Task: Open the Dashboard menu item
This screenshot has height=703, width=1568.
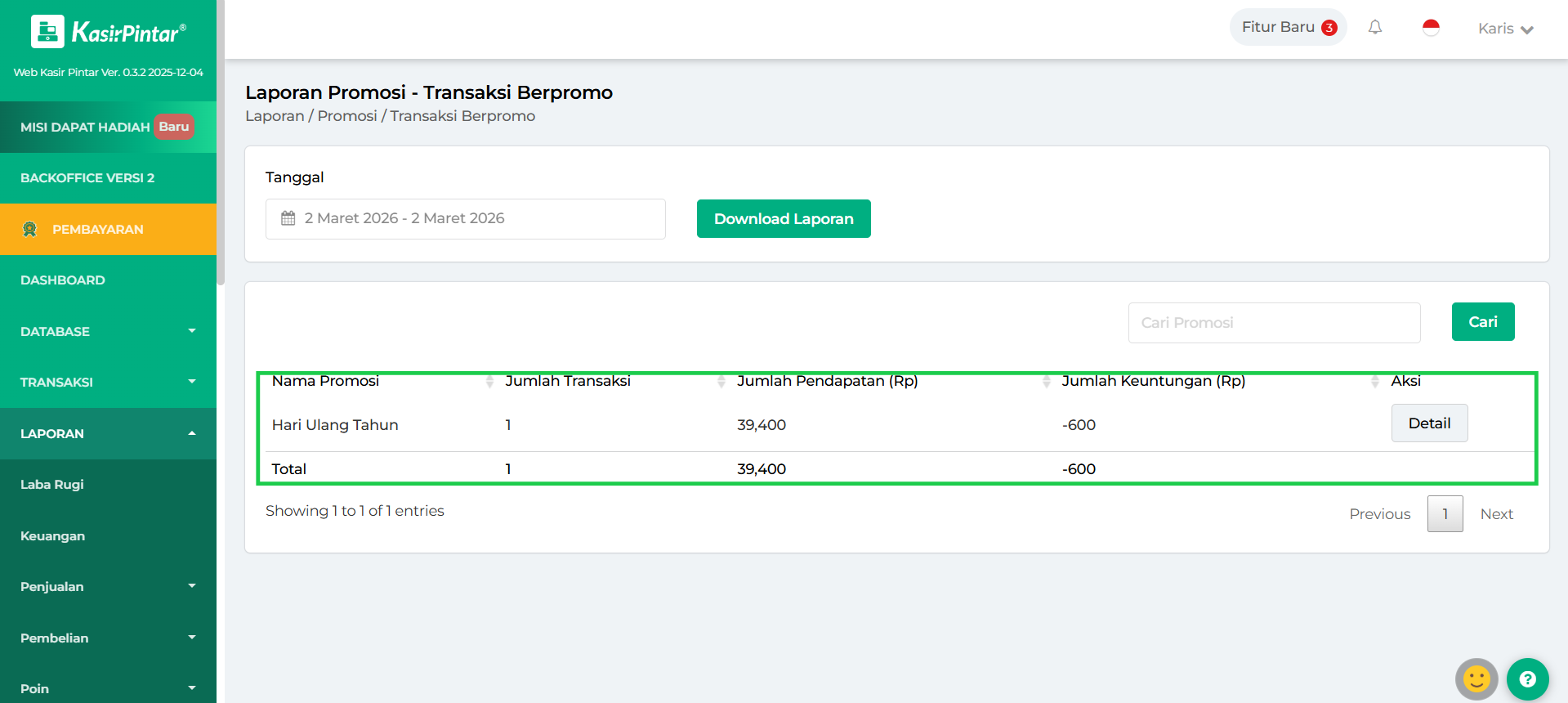Action: tap(63, 280)
